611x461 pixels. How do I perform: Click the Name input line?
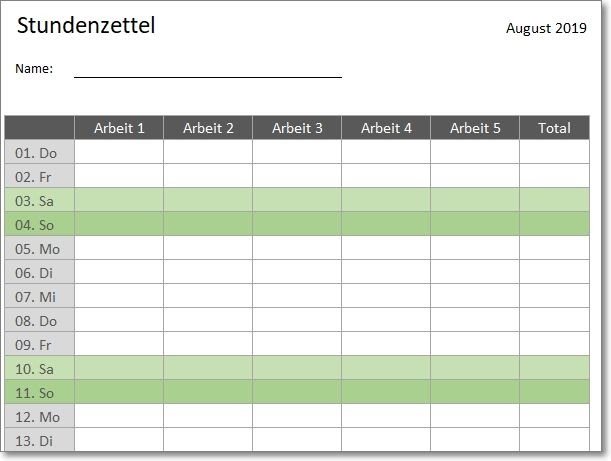coord(208,70)
